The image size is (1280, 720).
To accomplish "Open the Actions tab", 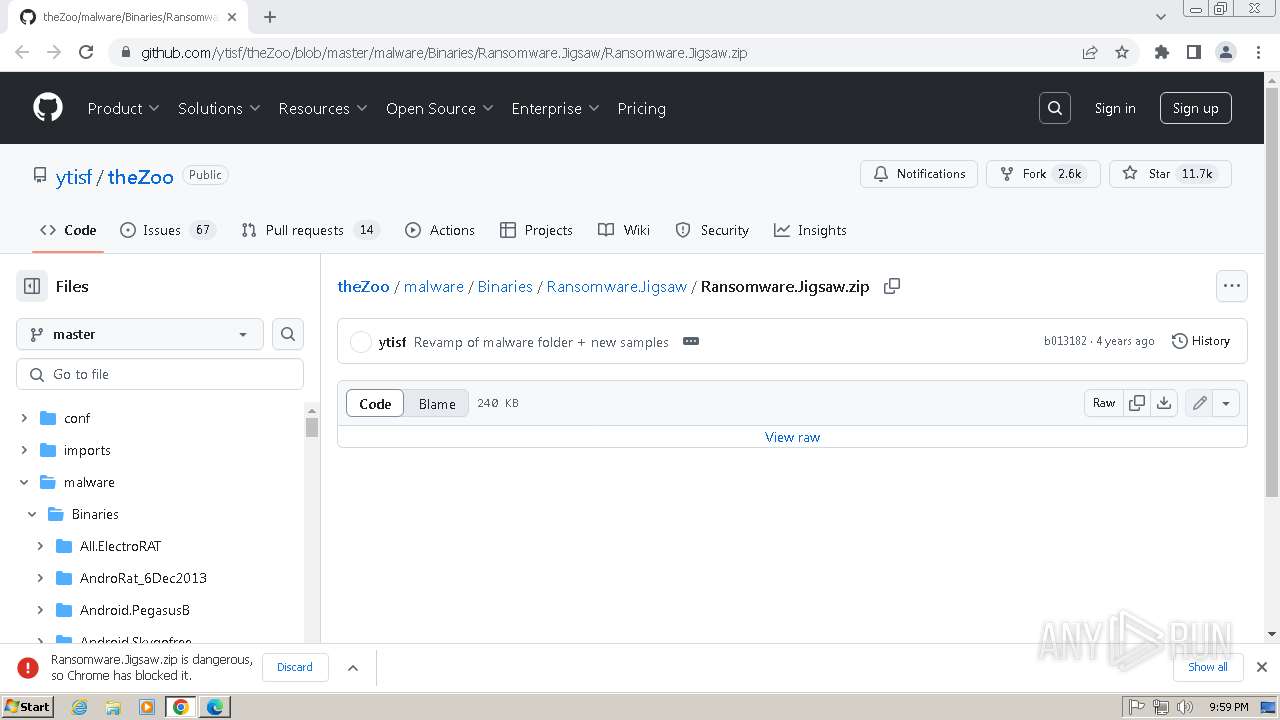I will (440, 230).
